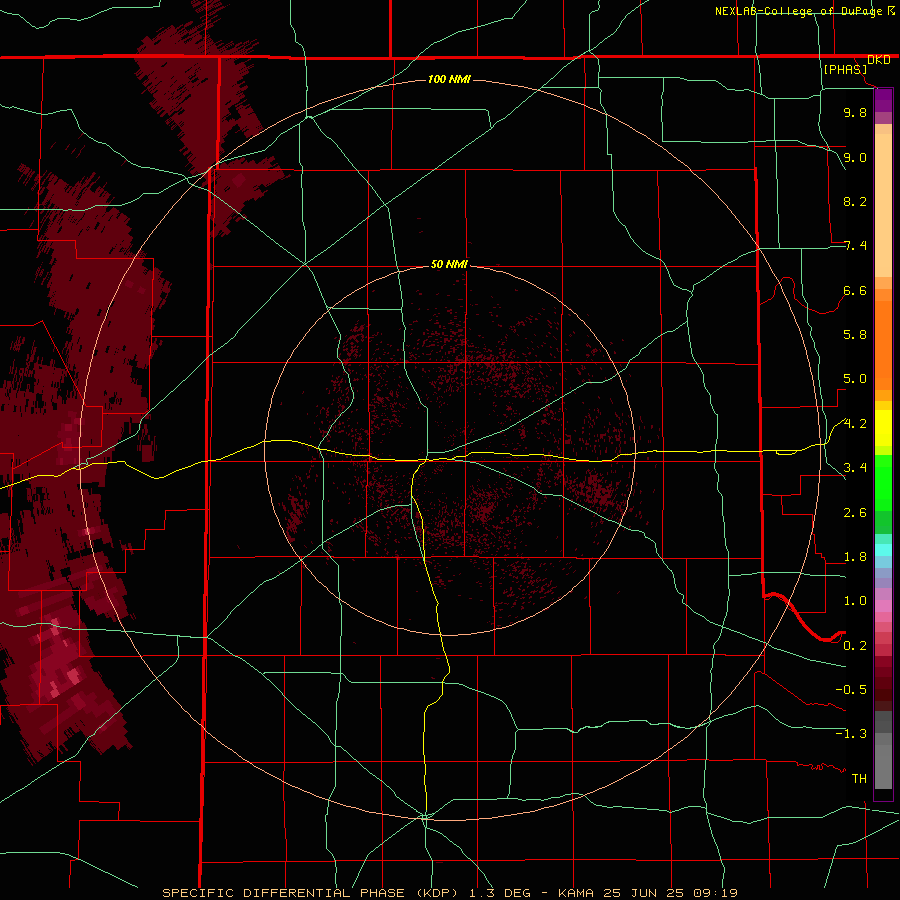Select the 7.4 value on the color scale
The height and width of the screenshot is (900, 900).
pos(855,246)
